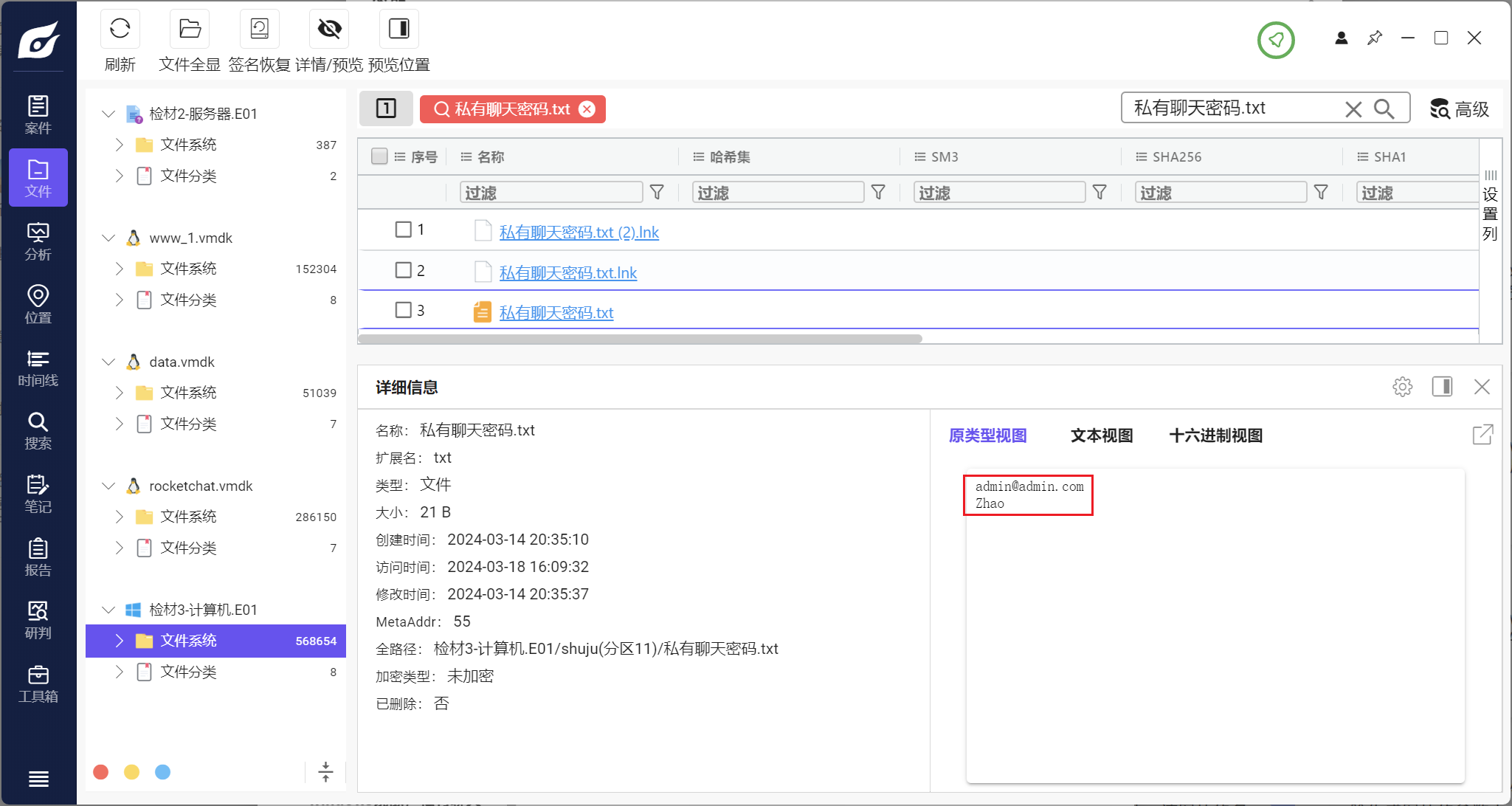This screenshot has width=1512, height=806.
Task: Open file link 私有聊天密码.txt in row 3
Action: [556, 313]
